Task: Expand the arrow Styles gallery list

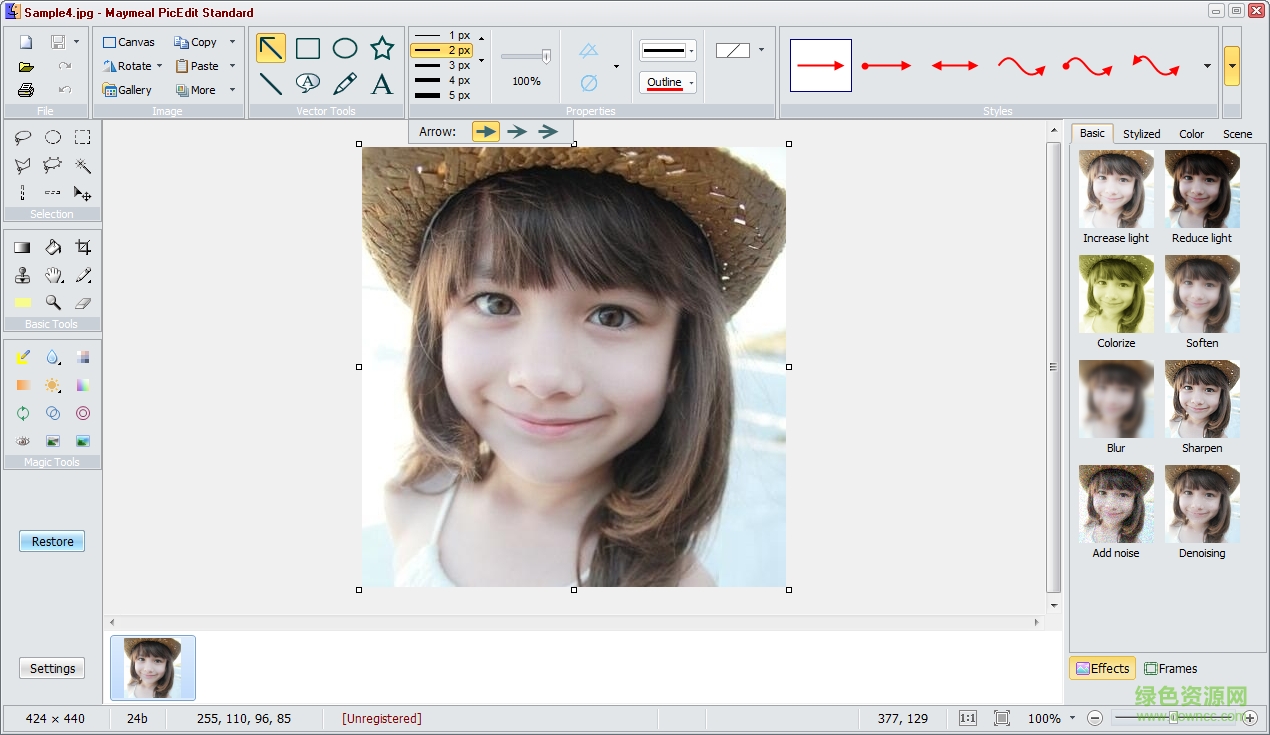Action: click(x=1207, y=66)
